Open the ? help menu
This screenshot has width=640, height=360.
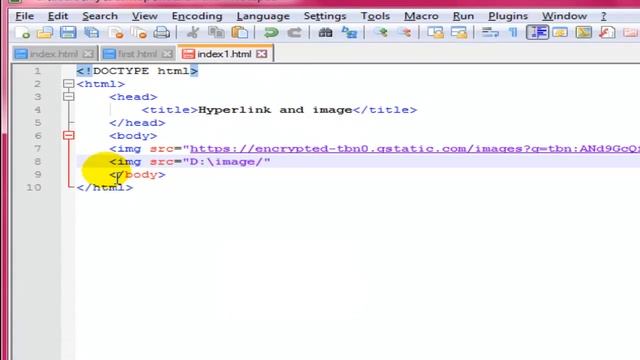pos(604,16)
